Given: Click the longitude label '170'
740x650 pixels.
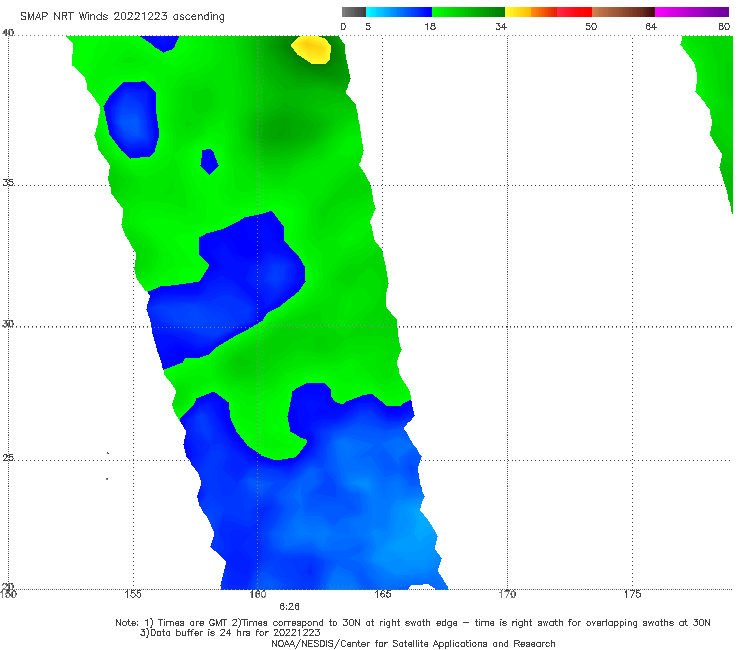Looking at the screenshot, I should 507,594.
